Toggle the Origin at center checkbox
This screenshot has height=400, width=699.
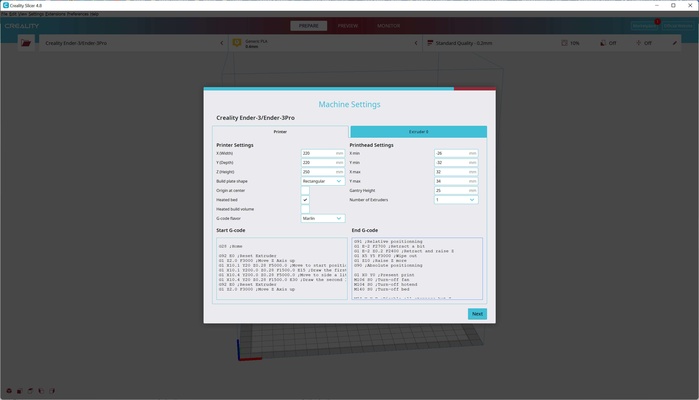305,190
